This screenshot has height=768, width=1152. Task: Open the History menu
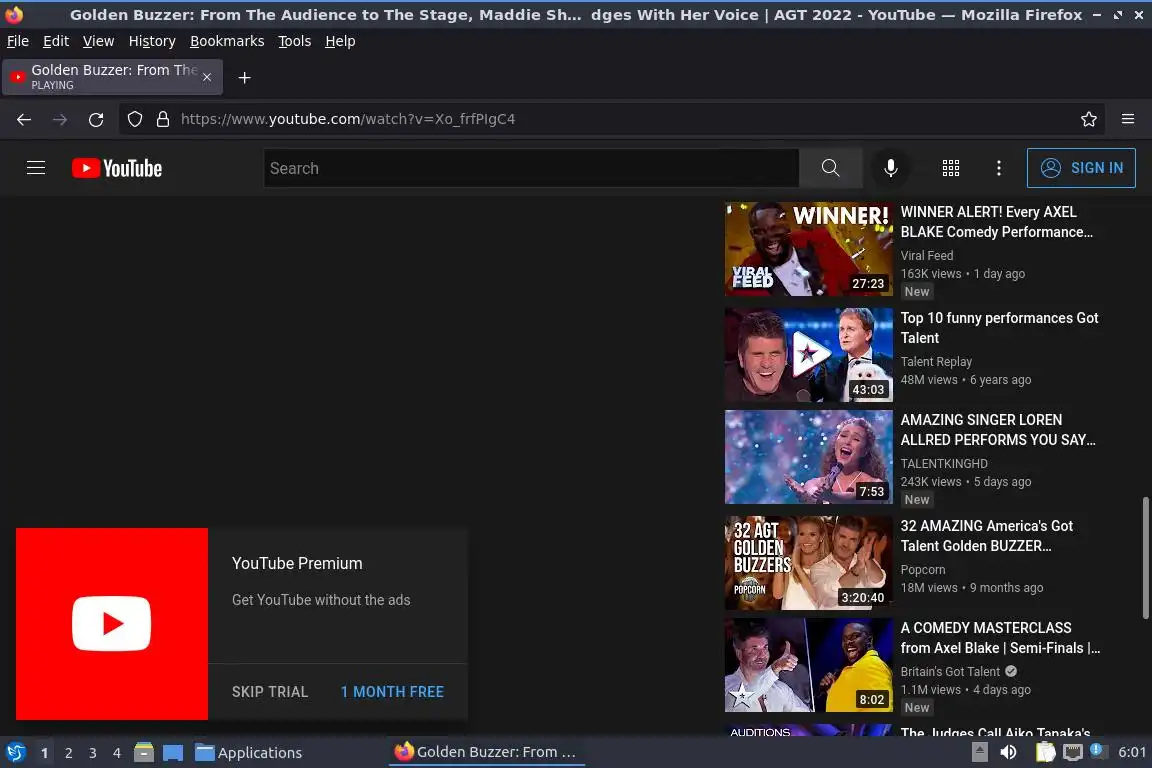[x=152, y=41]
